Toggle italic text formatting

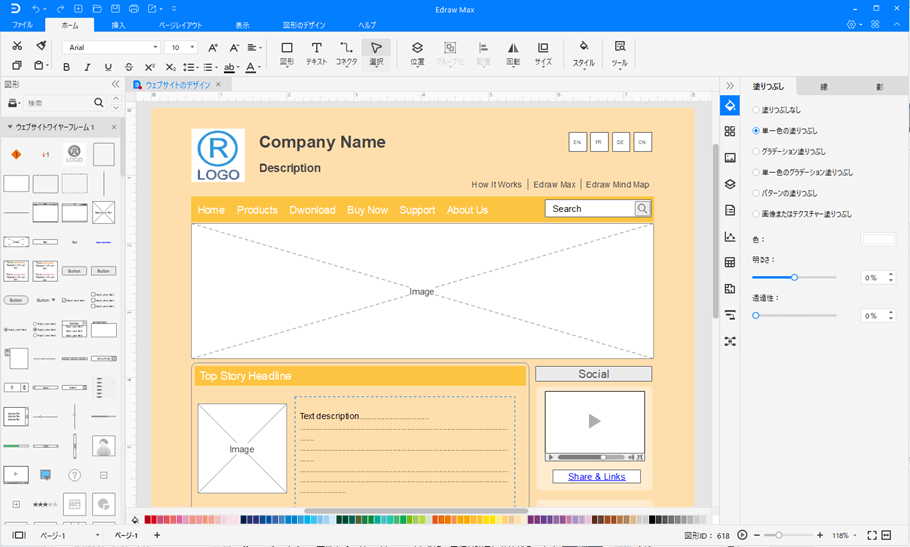(88, 68)
